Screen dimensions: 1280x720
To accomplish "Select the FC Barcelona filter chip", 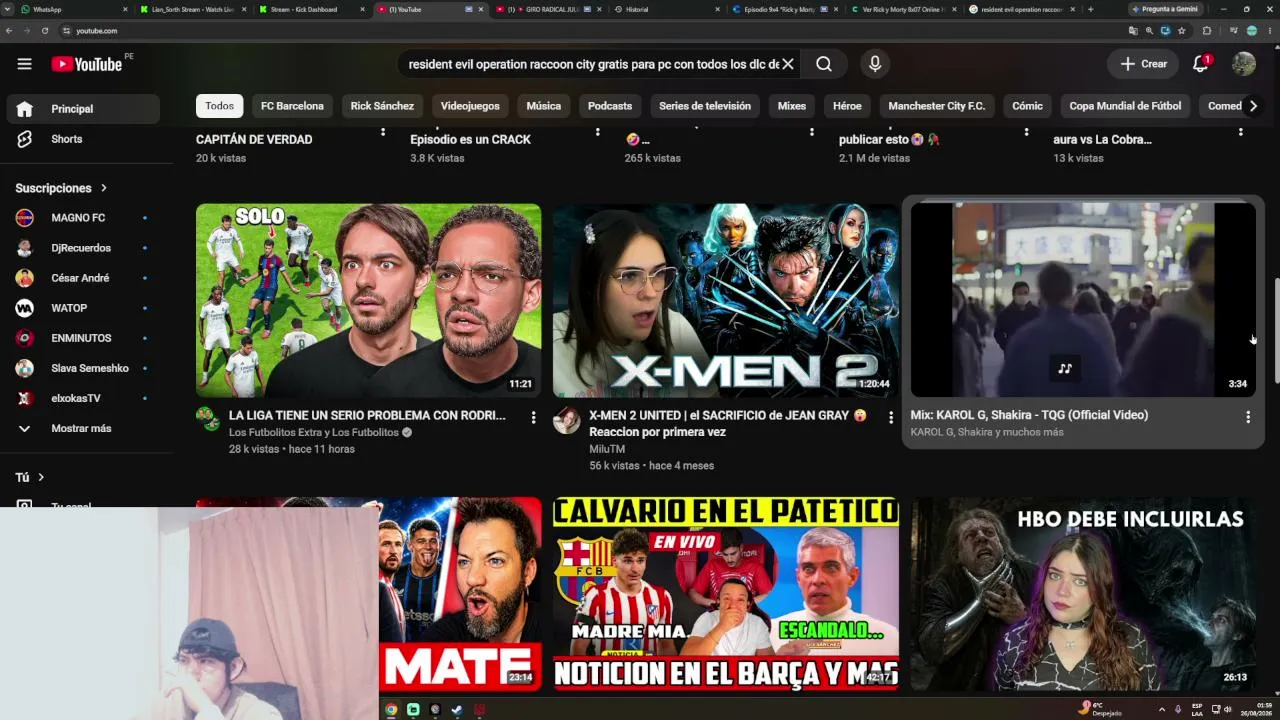I will click(x=292, y=106).
